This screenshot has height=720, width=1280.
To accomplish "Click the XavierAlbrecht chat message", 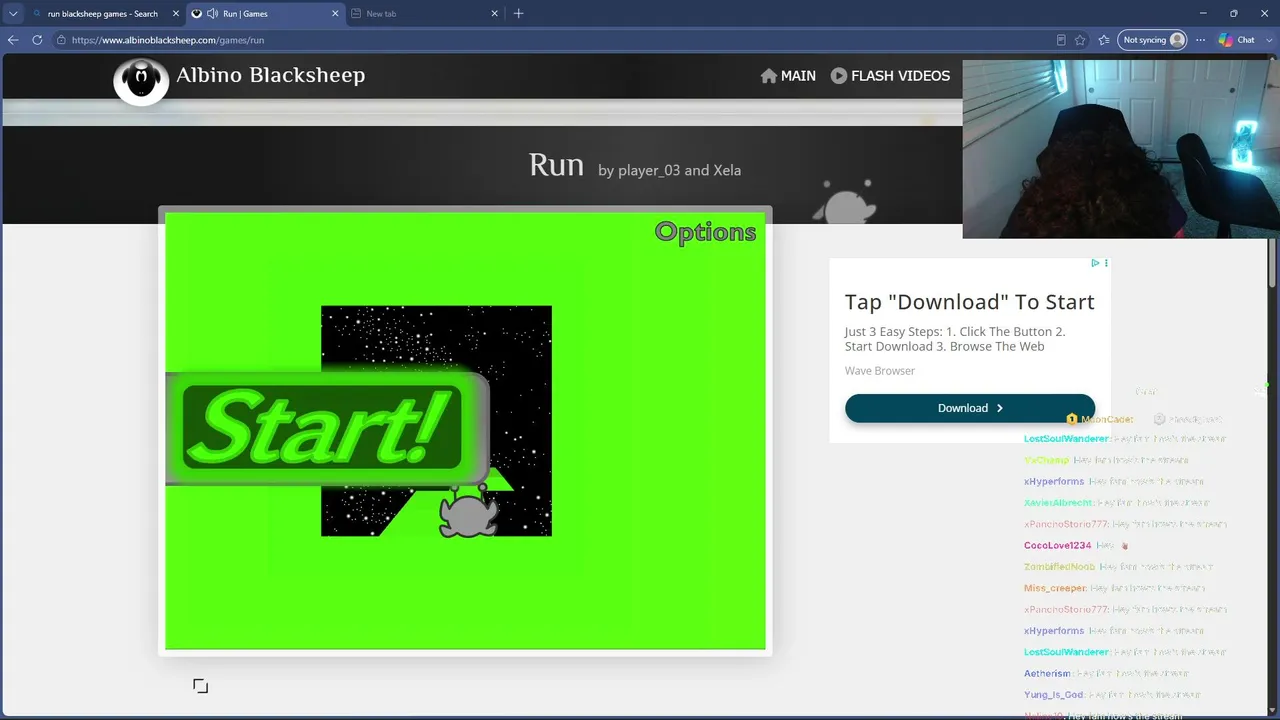I will [1117, 503].
